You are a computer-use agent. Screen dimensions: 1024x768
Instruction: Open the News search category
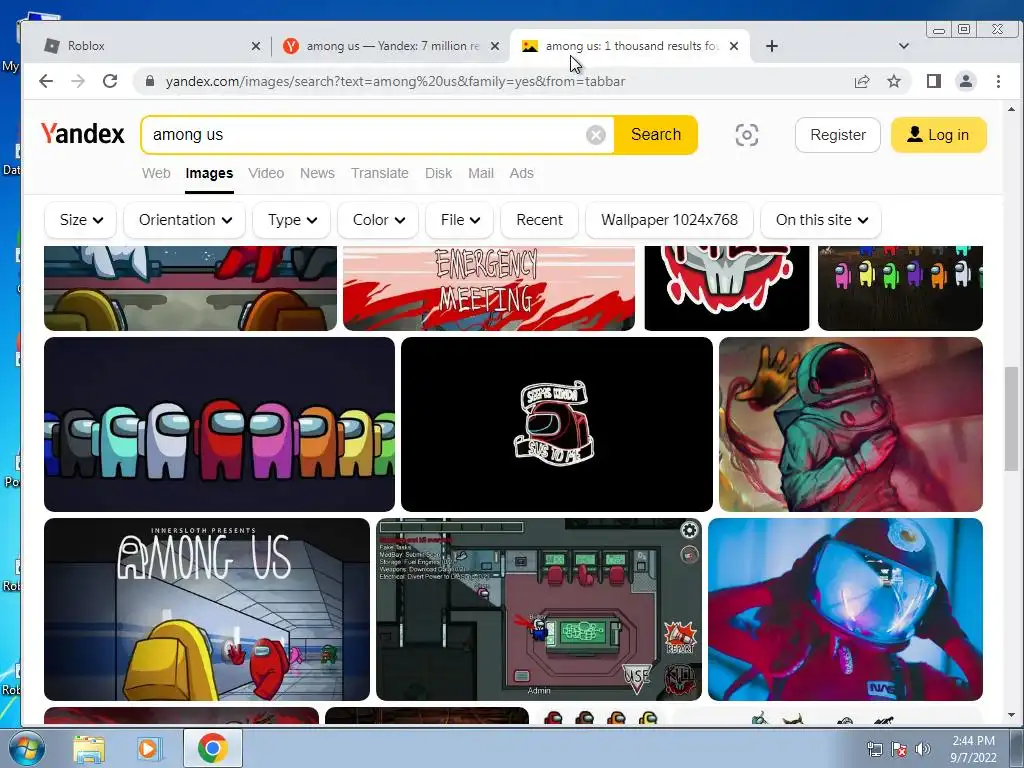[317, 173]
